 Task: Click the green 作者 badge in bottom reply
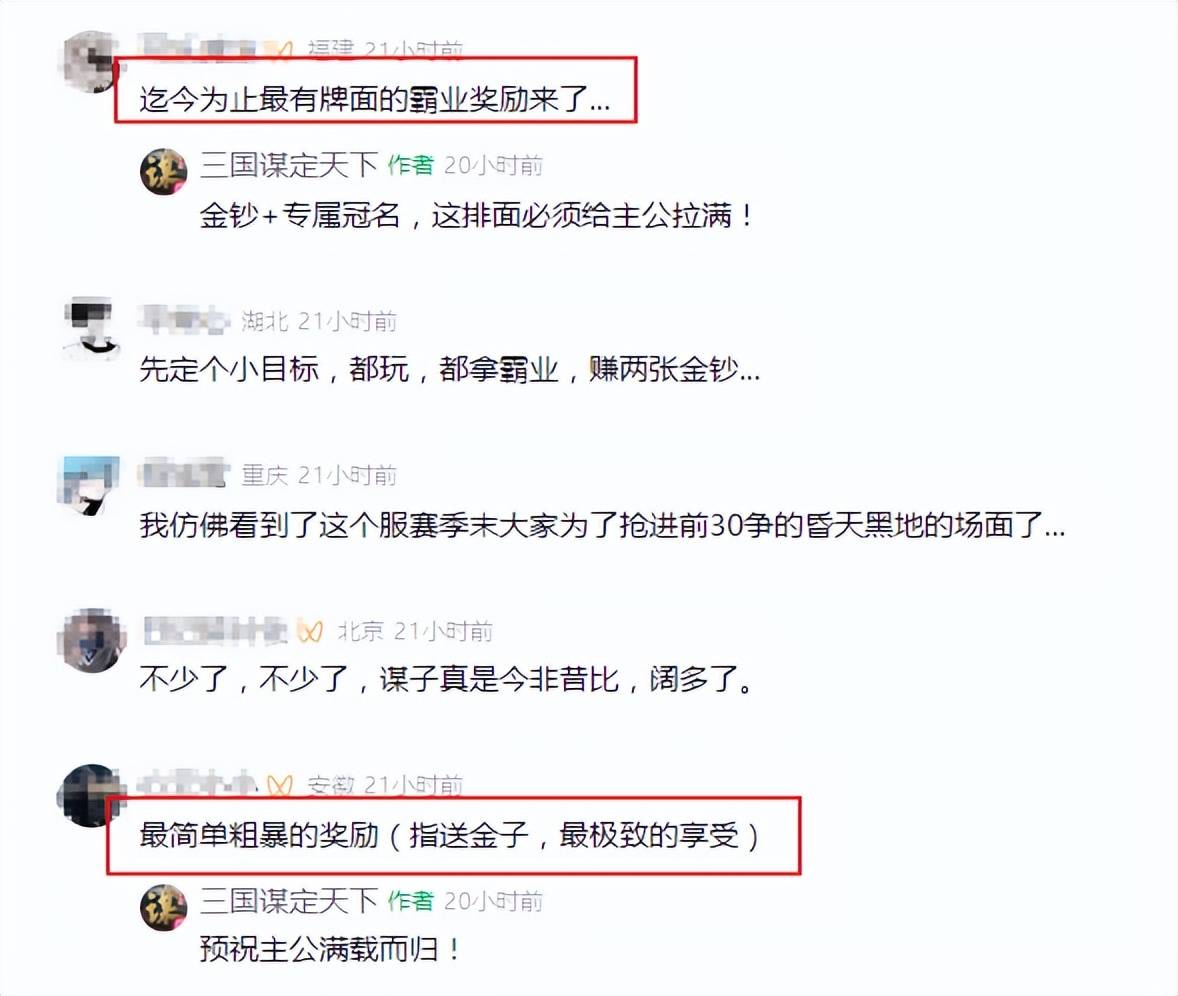tap(411, 901)
